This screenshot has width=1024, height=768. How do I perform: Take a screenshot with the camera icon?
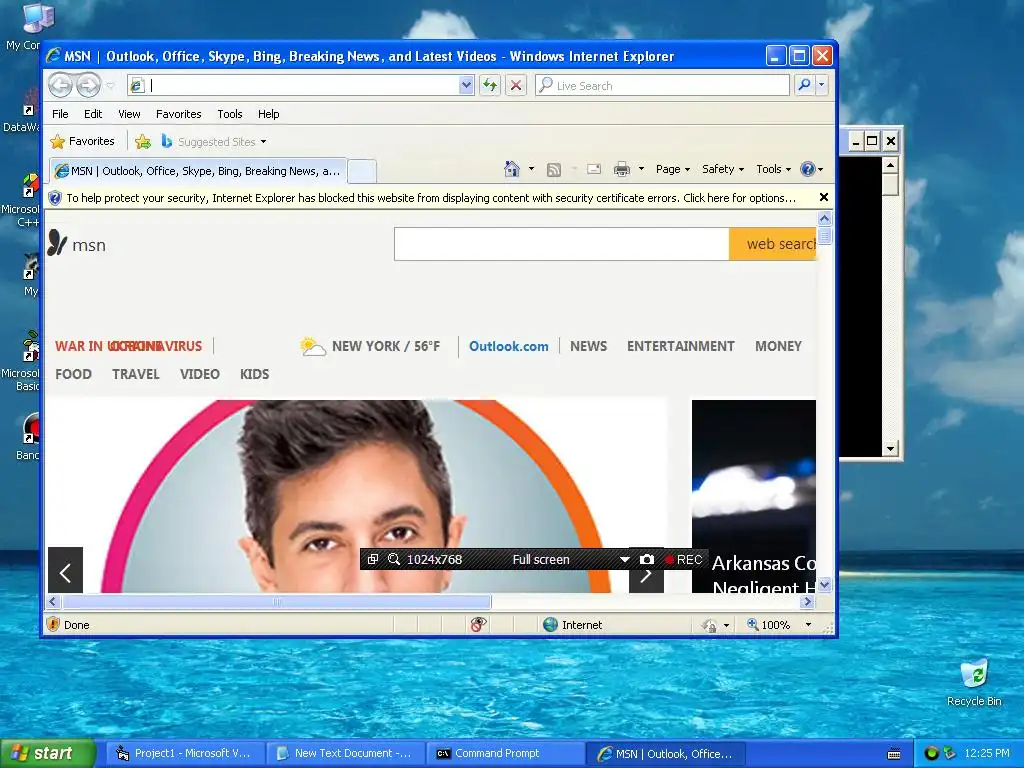click(x=647, y=559)
